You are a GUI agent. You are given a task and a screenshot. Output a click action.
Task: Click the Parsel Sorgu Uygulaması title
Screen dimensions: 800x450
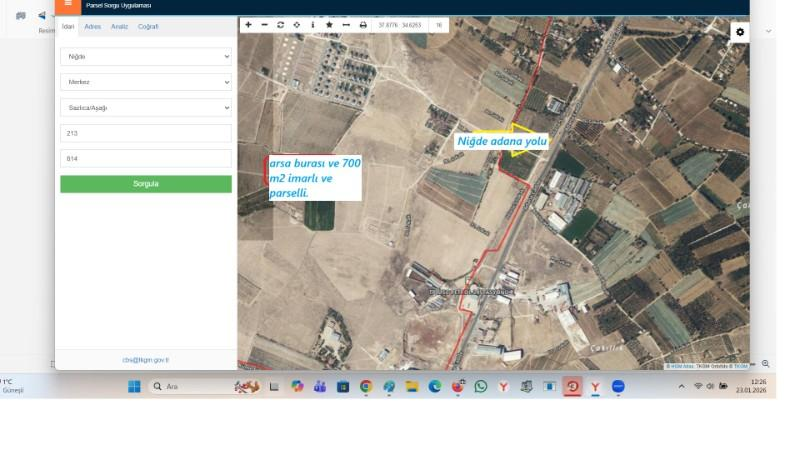(118, 6)
